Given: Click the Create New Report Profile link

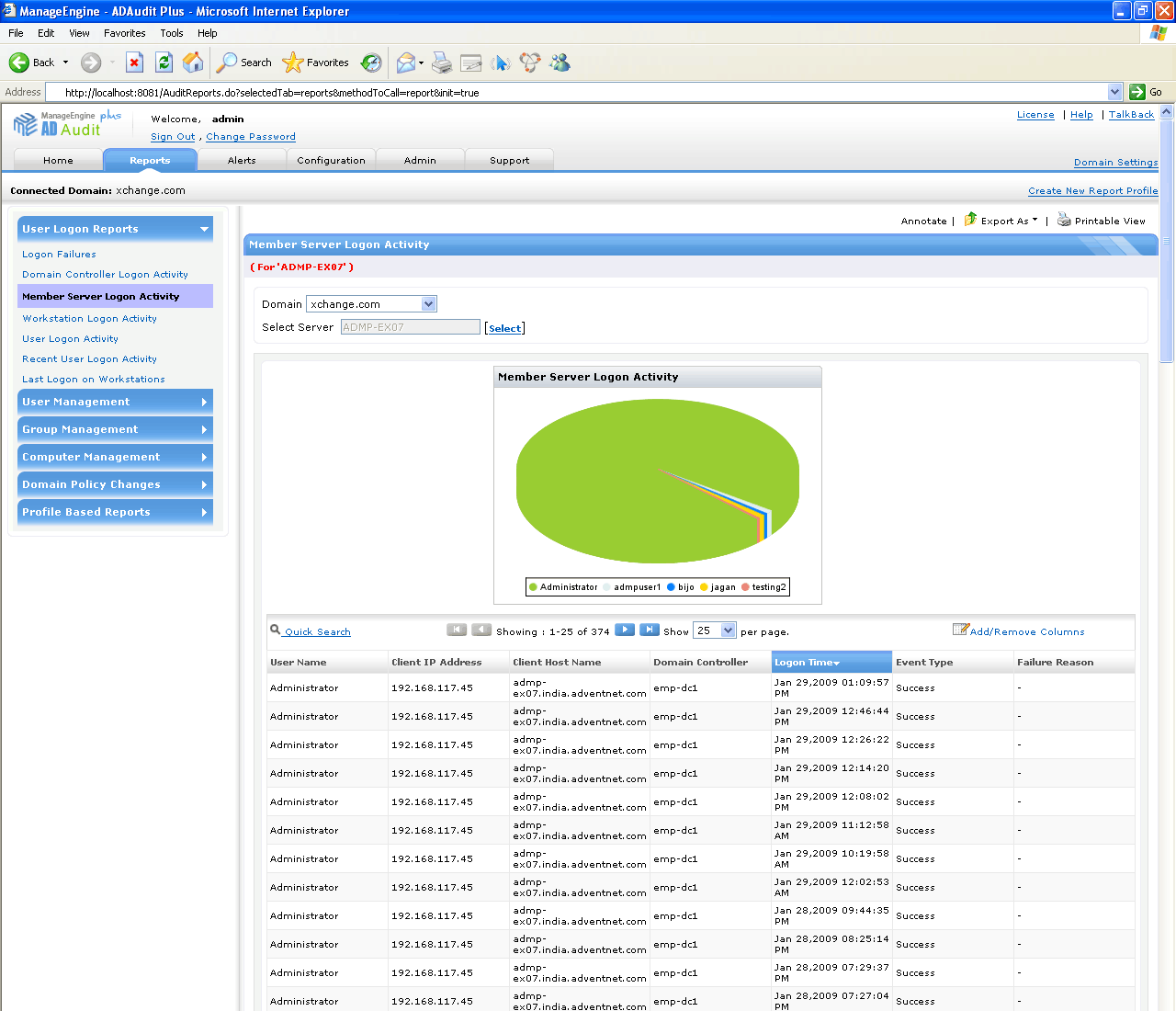Looking at the screenshot, I should click(x=1092, y=191).
